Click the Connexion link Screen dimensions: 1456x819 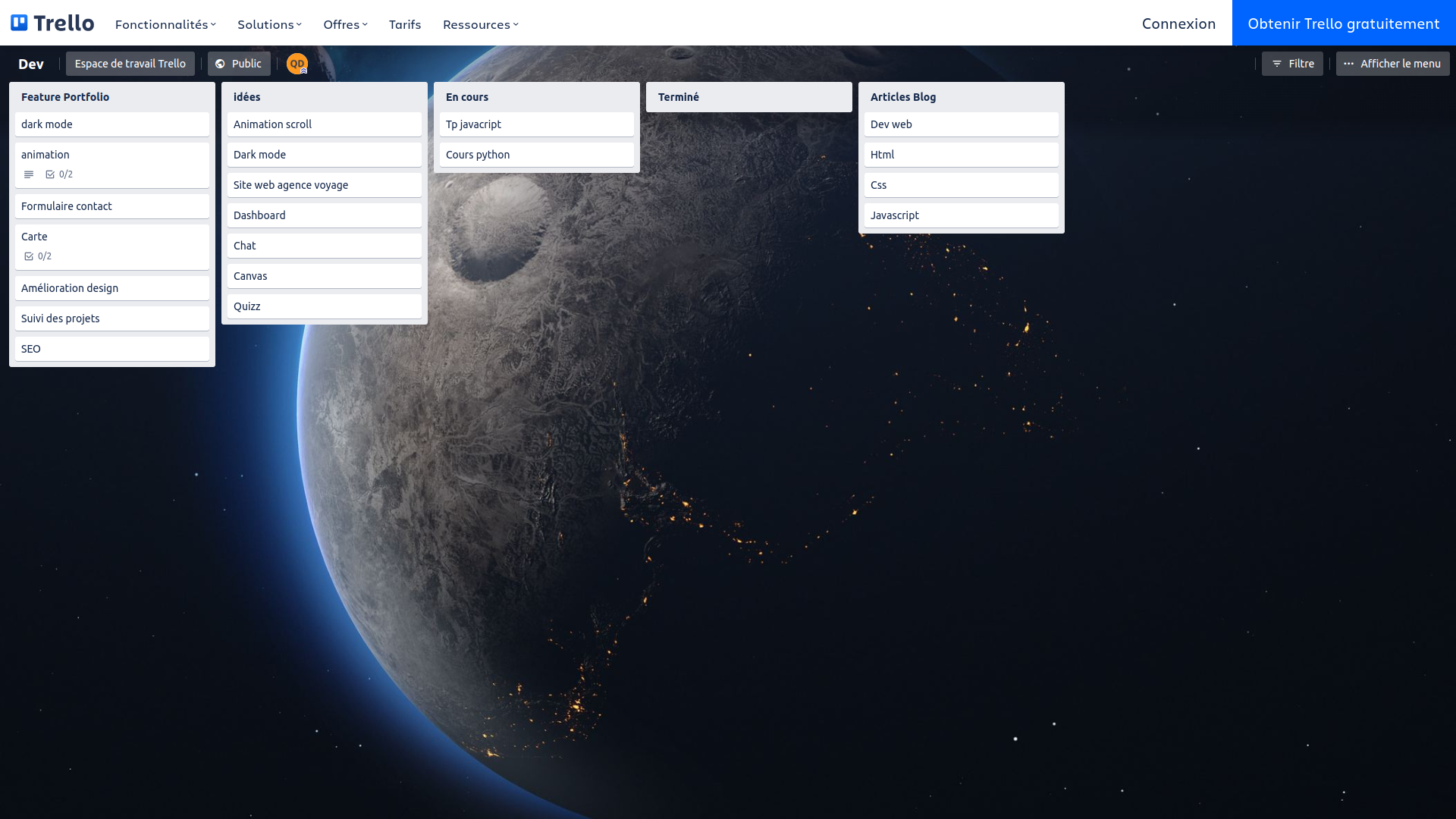[1178, 24]
